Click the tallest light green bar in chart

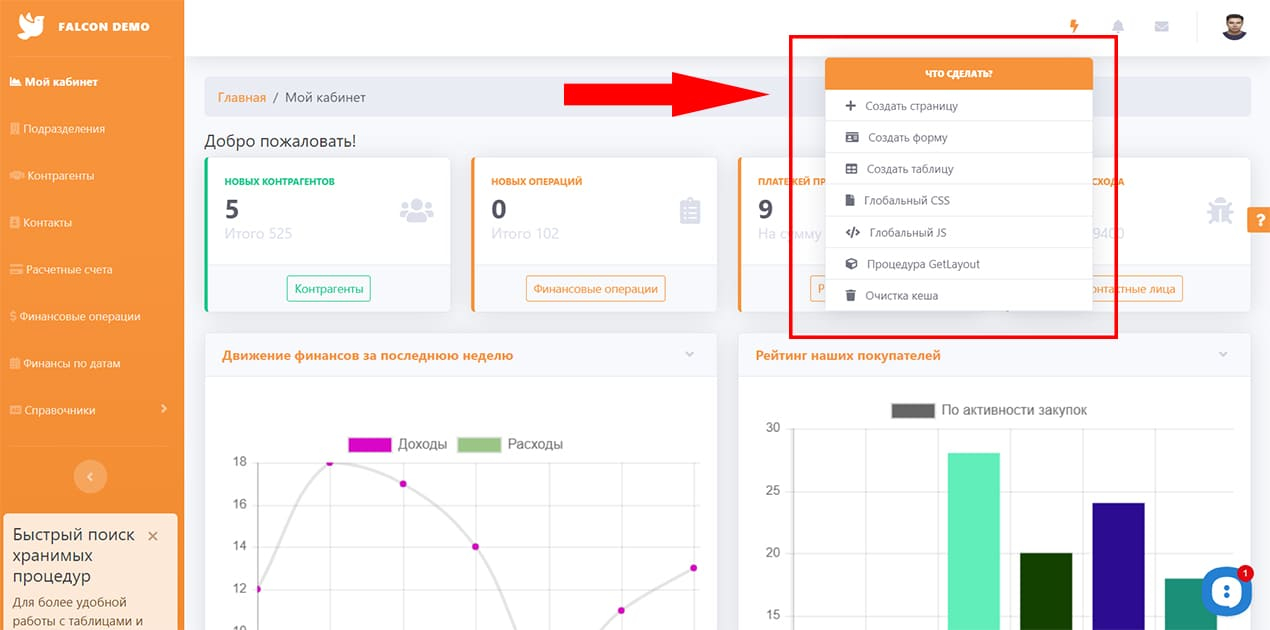tap(973, 541)
